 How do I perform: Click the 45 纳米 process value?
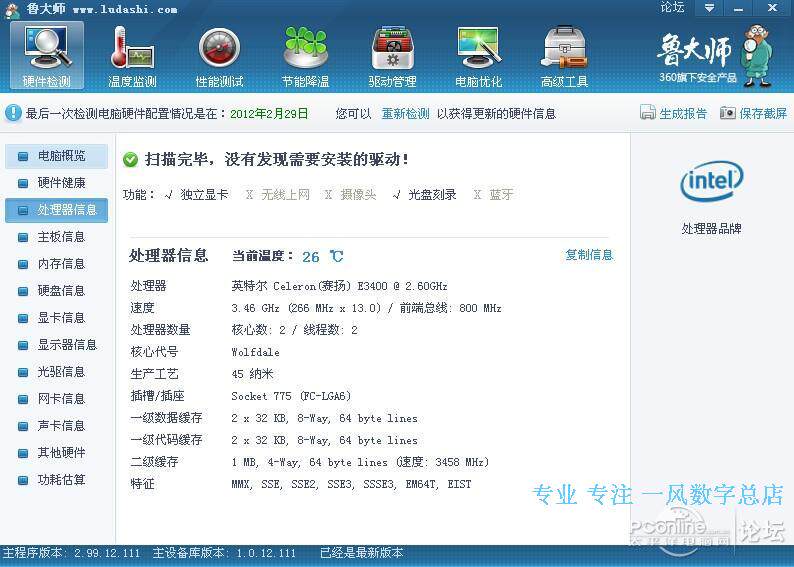tap(252, 374)
